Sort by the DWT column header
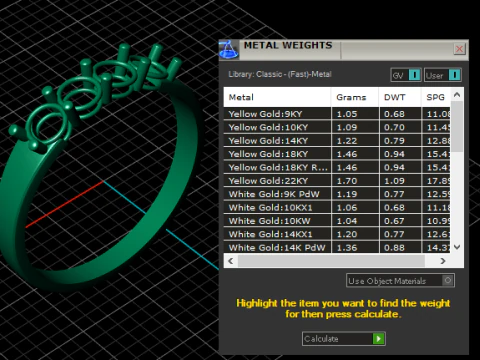 point(400,97)
